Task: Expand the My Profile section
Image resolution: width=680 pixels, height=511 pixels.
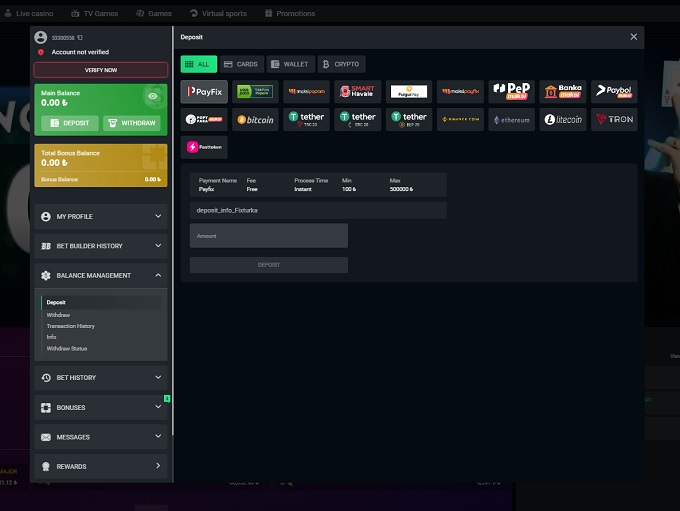Action: click(x=100, y=216)
